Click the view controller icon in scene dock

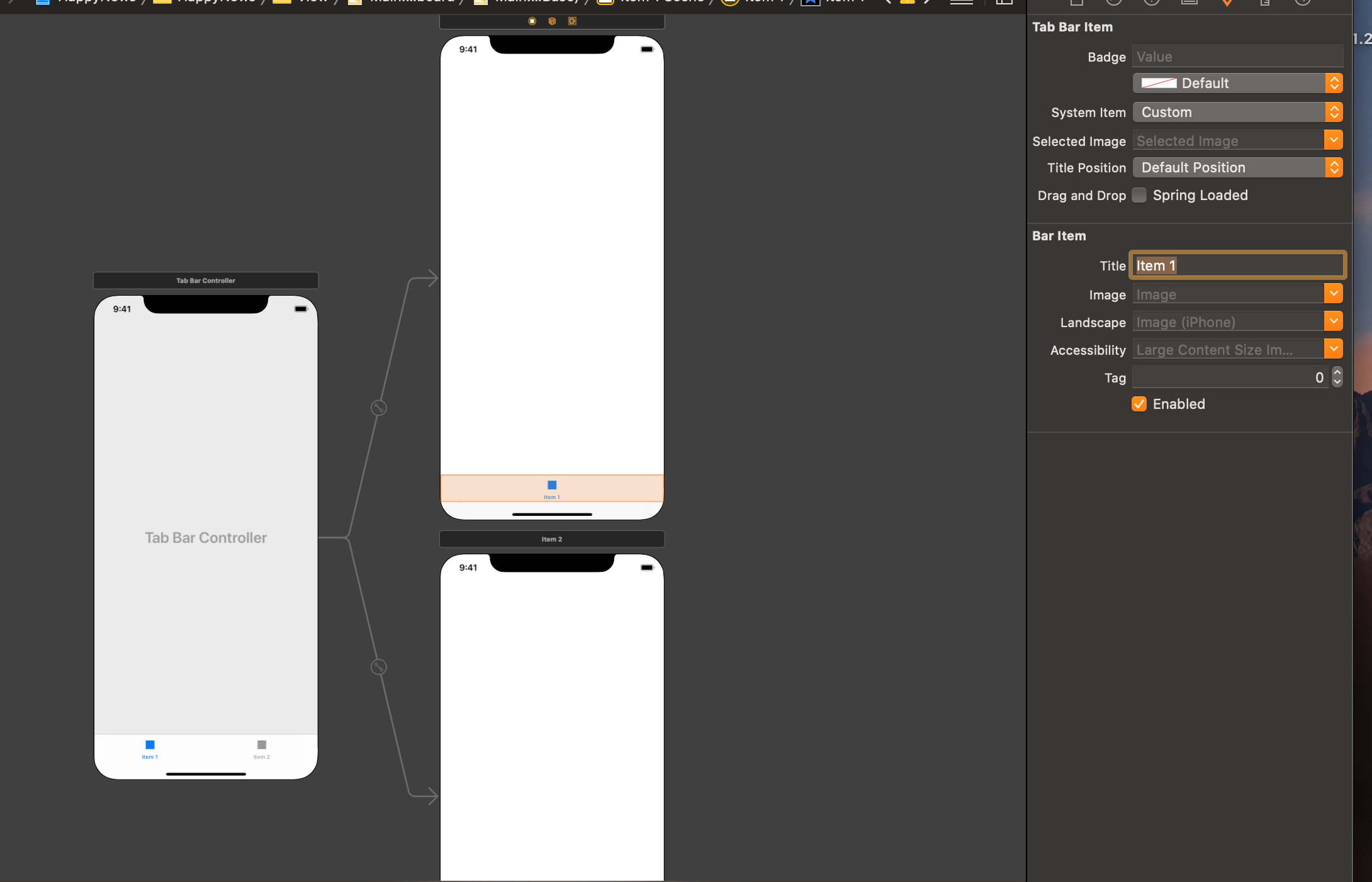pyautogui.click(x=532, y=21)
